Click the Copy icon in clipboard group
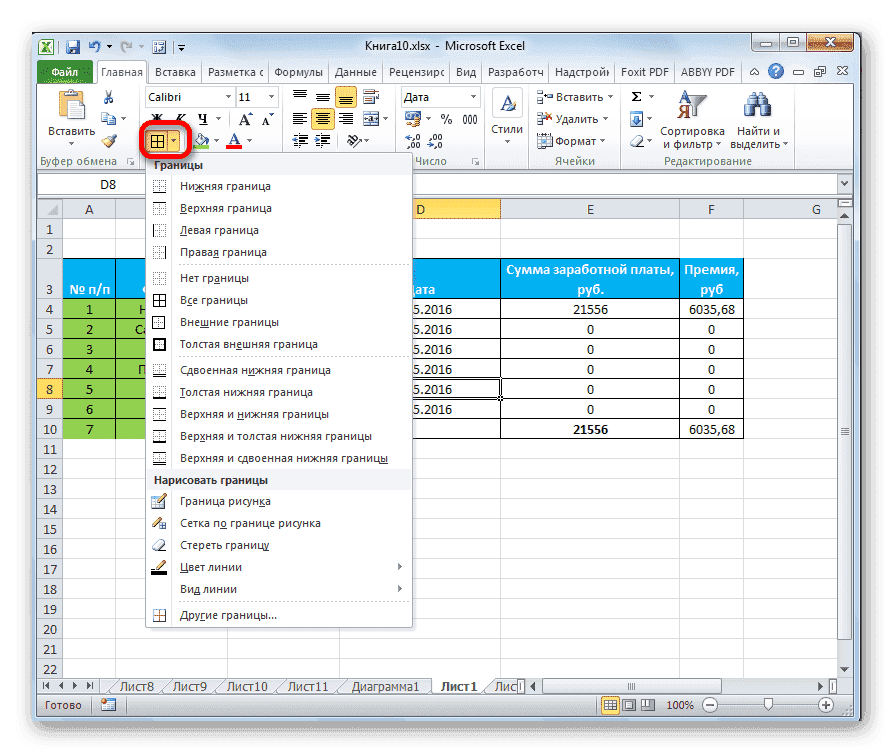This screenshot has height=753, width=894. tap(106, 117)
